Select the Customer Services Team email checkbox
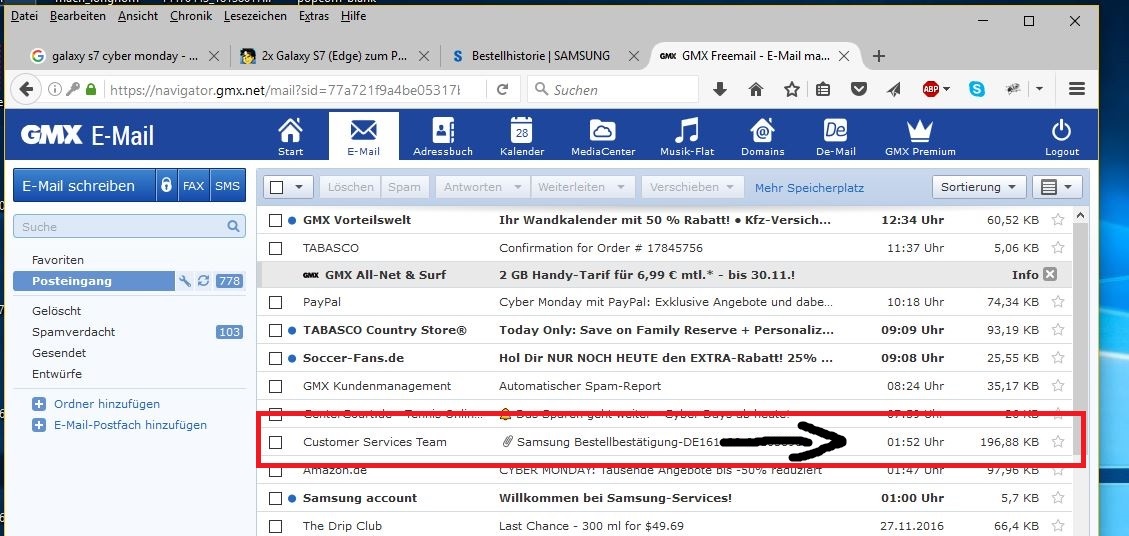The height and width of the screenshot is (536, 1129). 275,442
